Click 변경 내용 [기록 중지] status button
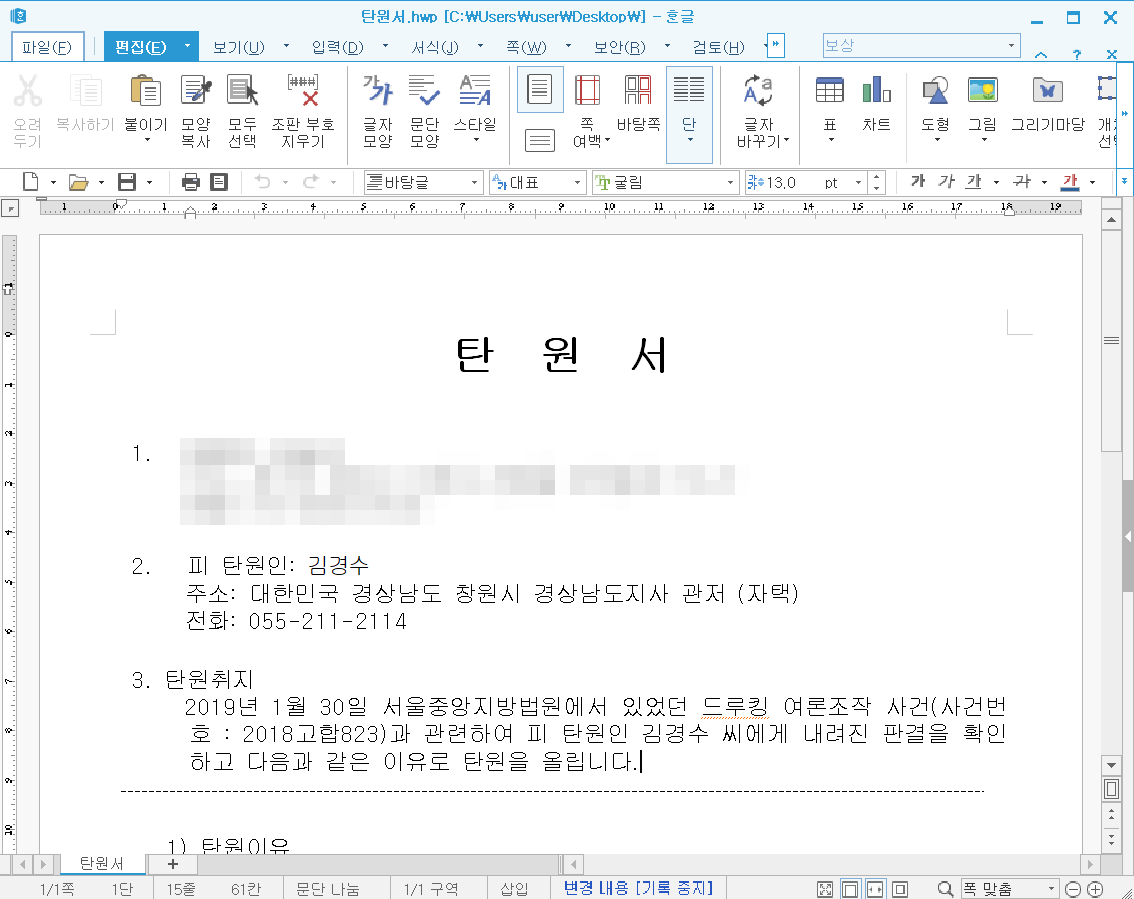This screenshot has height=899, width=1134. (x=637, y=888)
